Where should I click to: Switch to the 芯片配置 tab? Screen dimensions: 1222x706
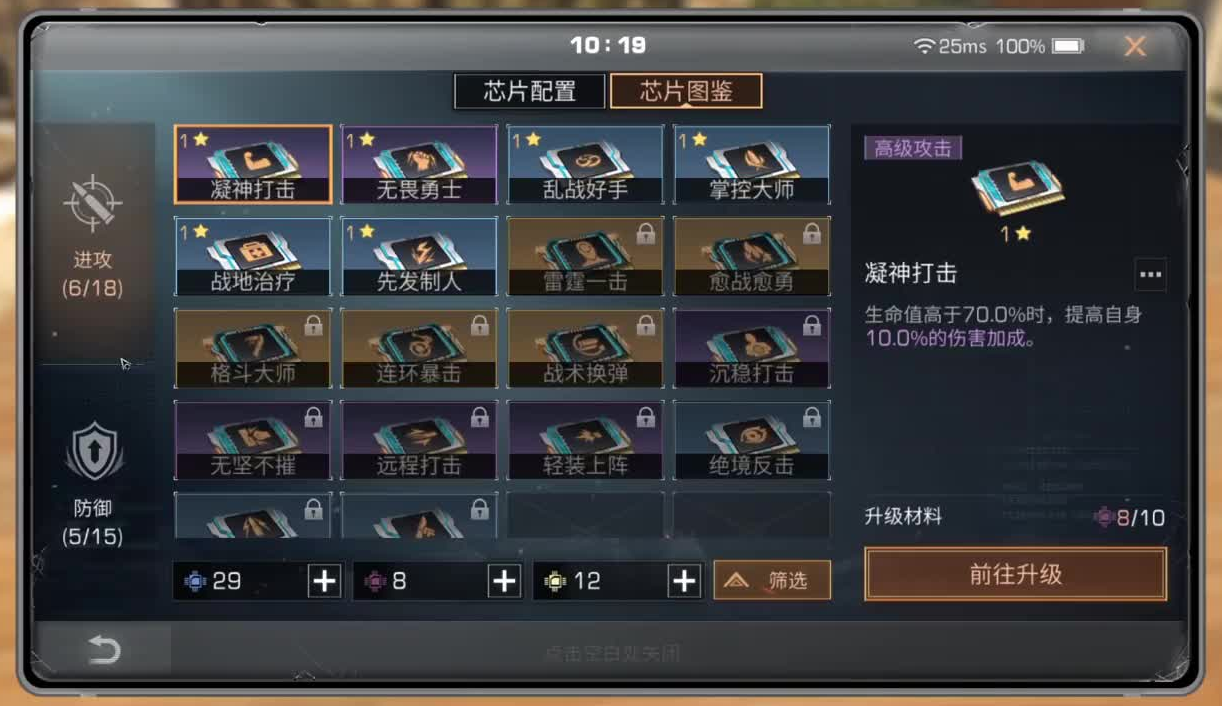point(530,91)
